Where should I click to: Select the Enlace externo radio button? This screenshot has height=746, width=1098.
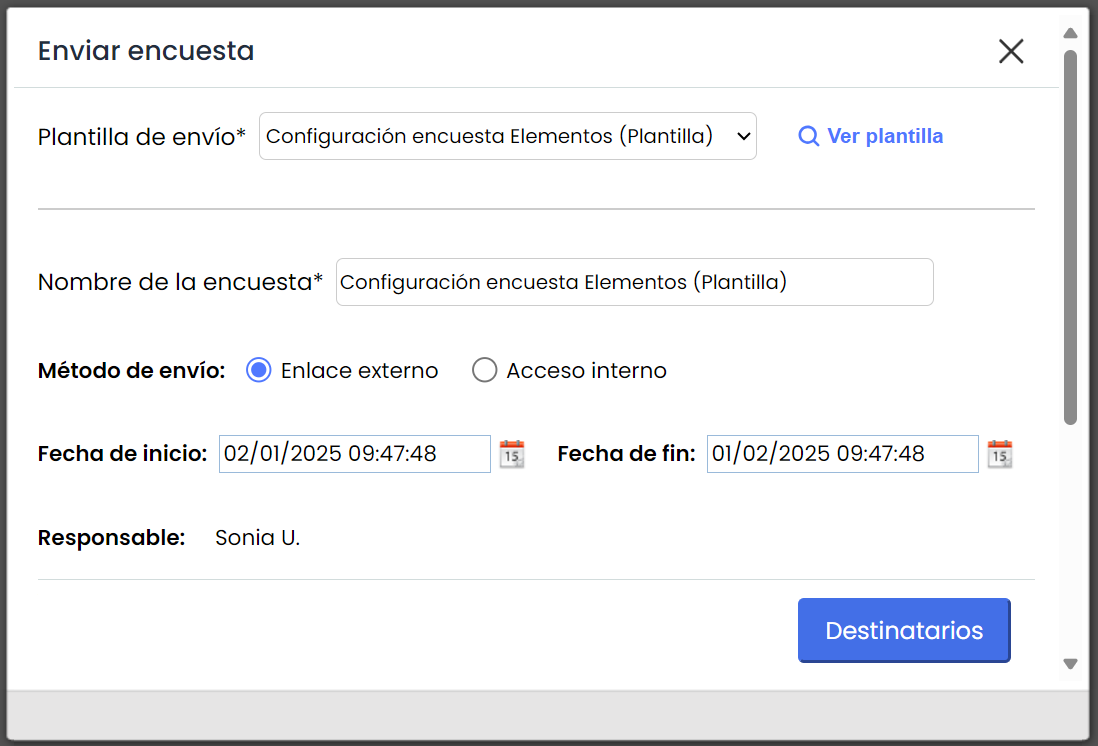pyautogui.click(x=259, y=371)
